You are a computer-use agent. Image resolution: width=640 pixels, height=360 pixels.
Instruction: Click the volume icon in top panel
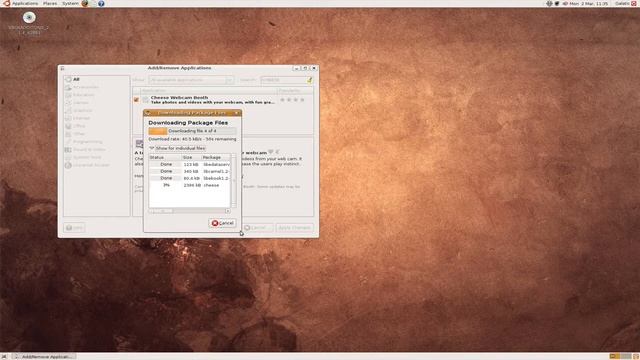click(x=565, y=3)
